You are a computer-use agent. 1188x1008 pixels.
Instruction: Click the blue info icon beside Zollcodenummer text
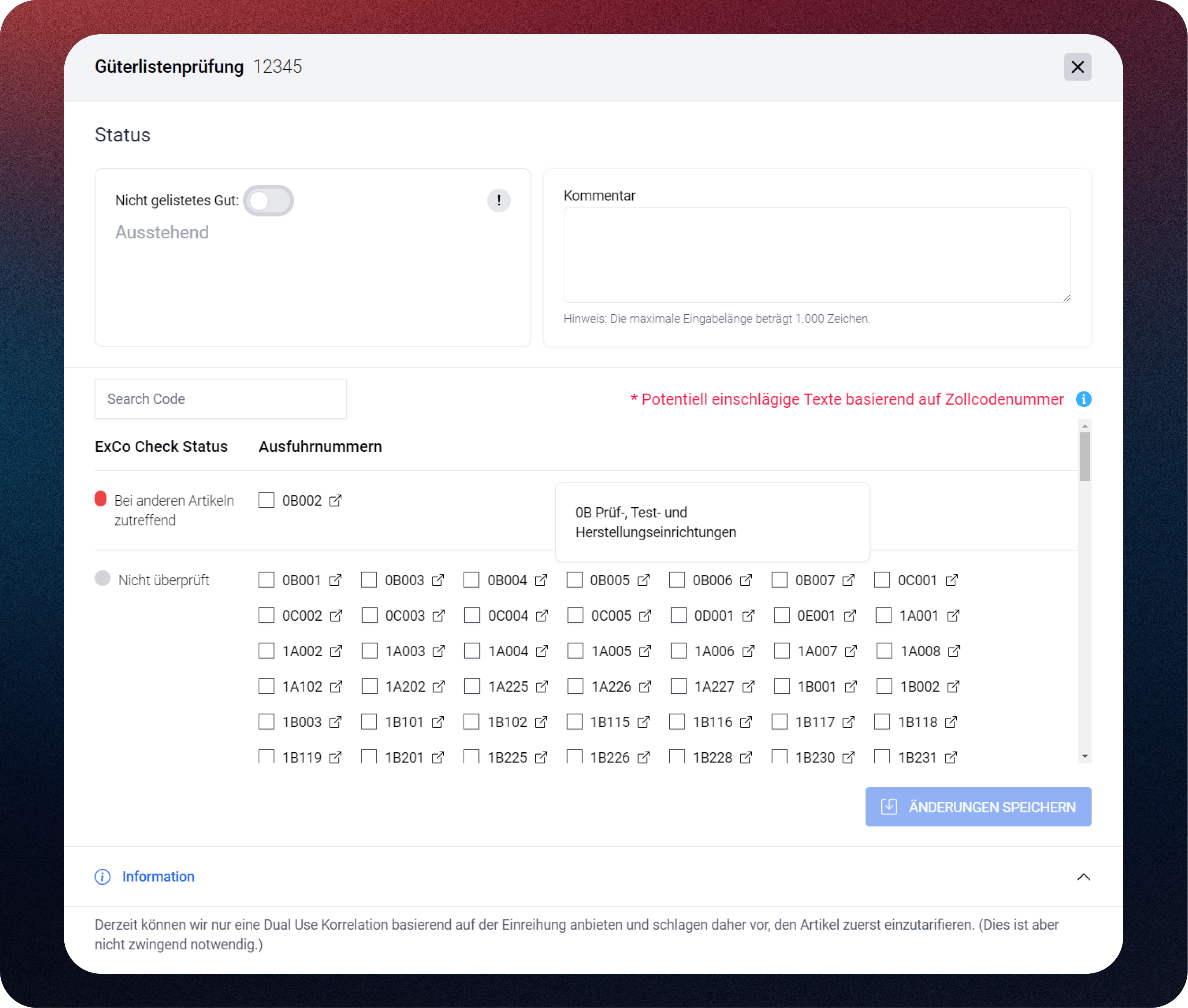(1083, 399)
